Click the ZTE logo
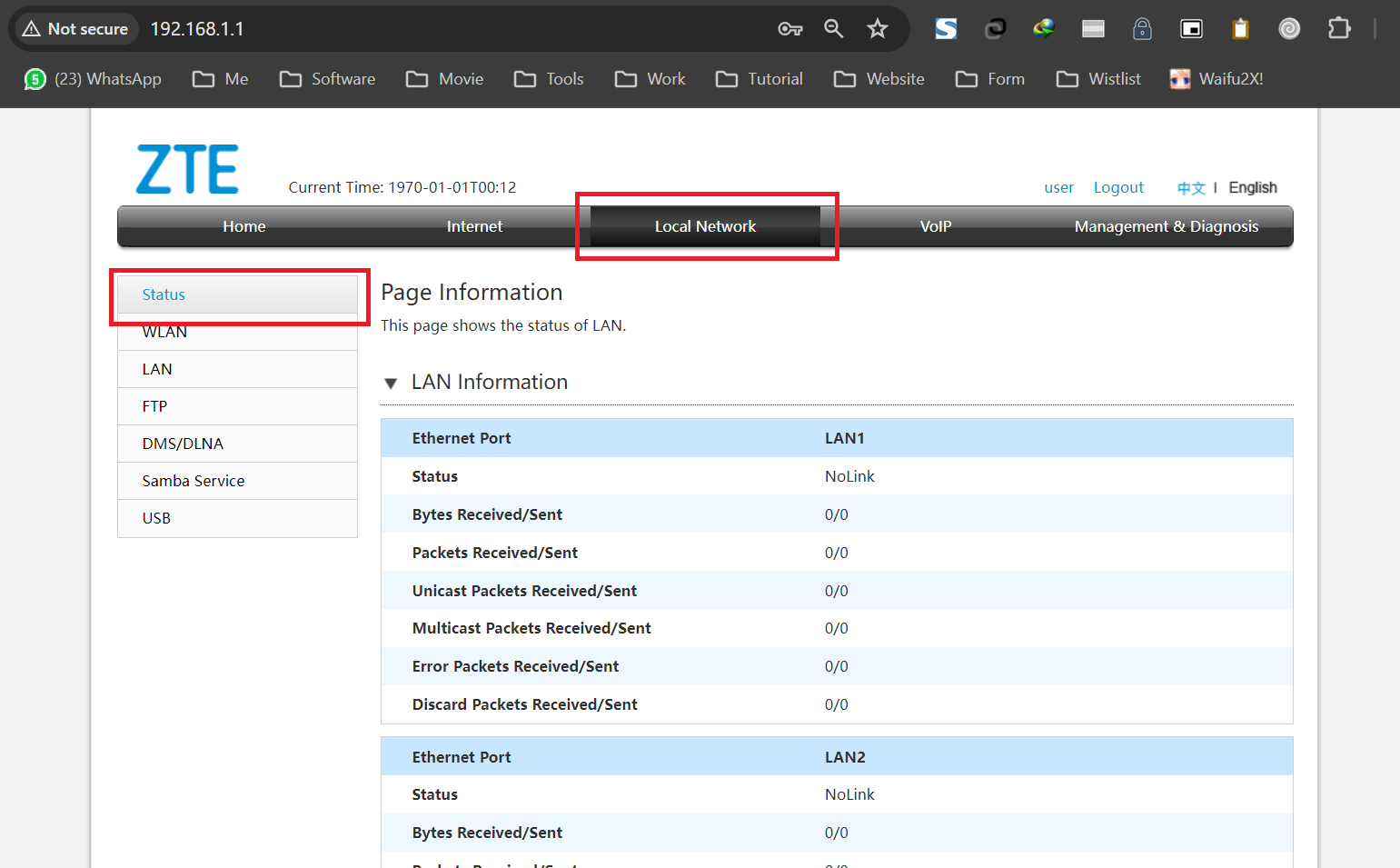The image size is (1400, 868). (187, 169)
